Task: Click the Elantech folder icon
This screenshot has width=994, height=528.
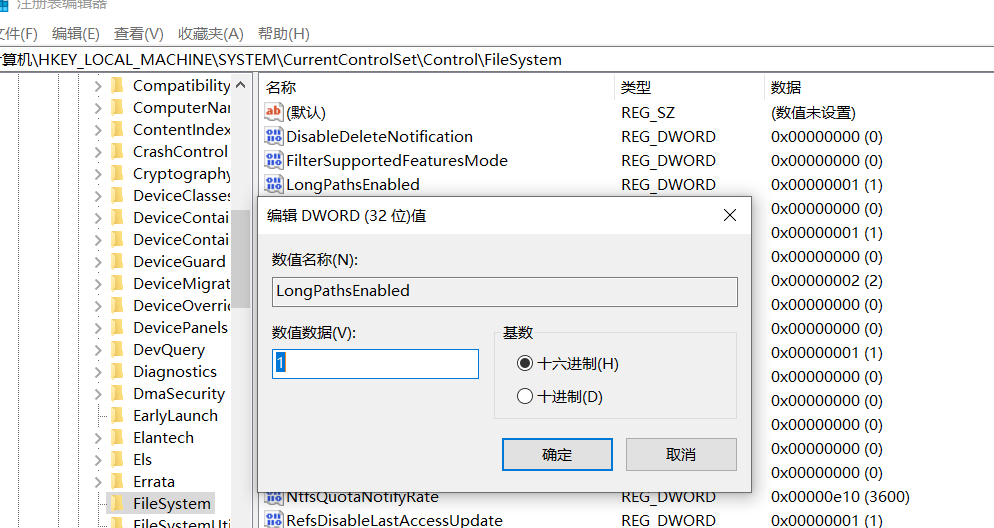Action: coord(117,437)
